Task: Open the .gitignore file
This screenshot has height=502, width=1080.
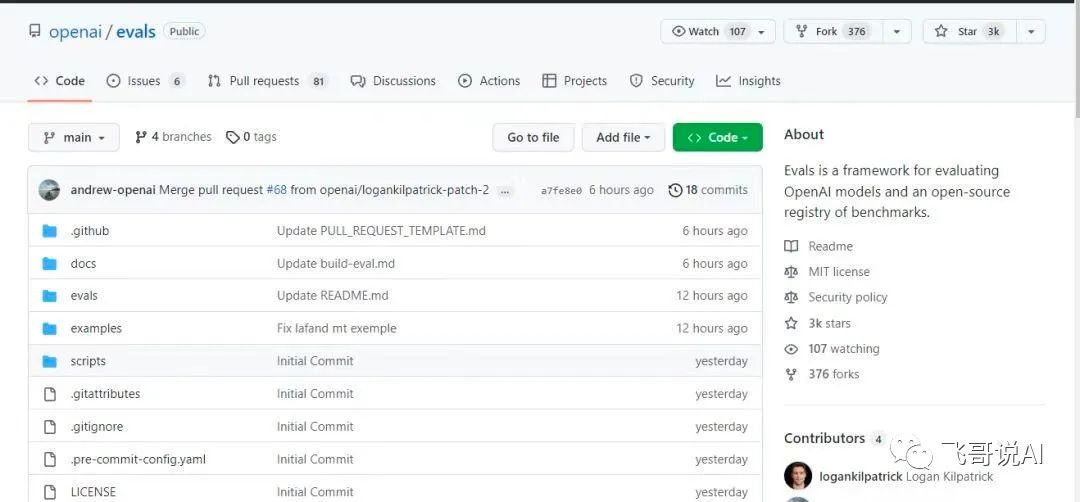Action: click(x=96, y=427)
